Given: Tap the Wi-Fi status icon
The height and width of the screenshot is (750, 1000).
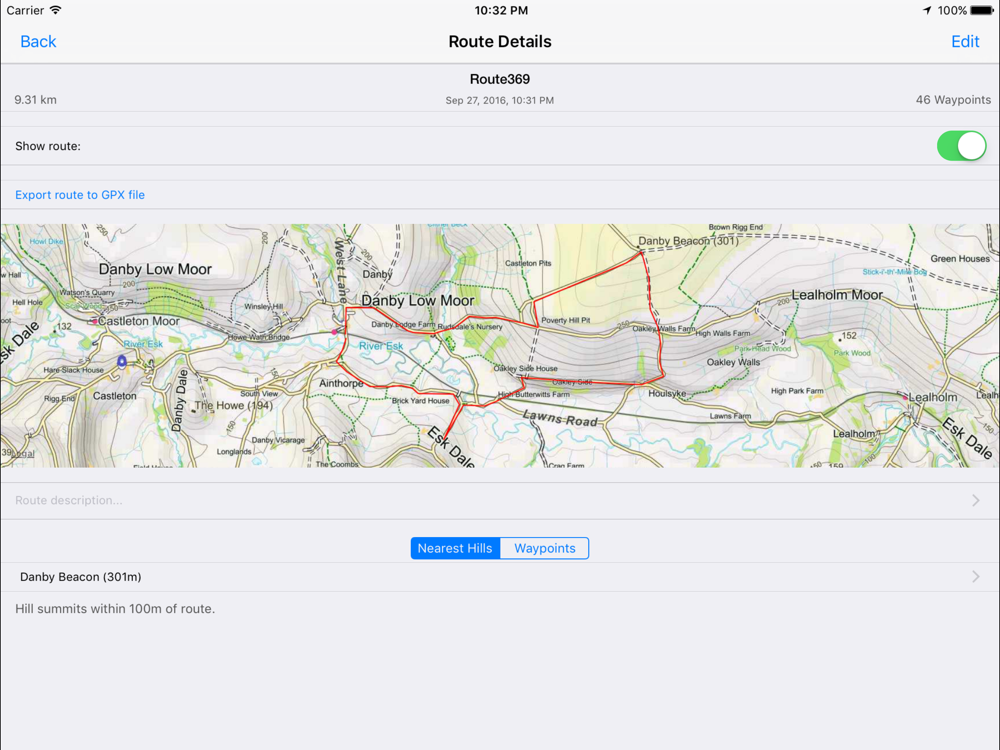Looking at the screenshot, I should click(x=56, y=10).
